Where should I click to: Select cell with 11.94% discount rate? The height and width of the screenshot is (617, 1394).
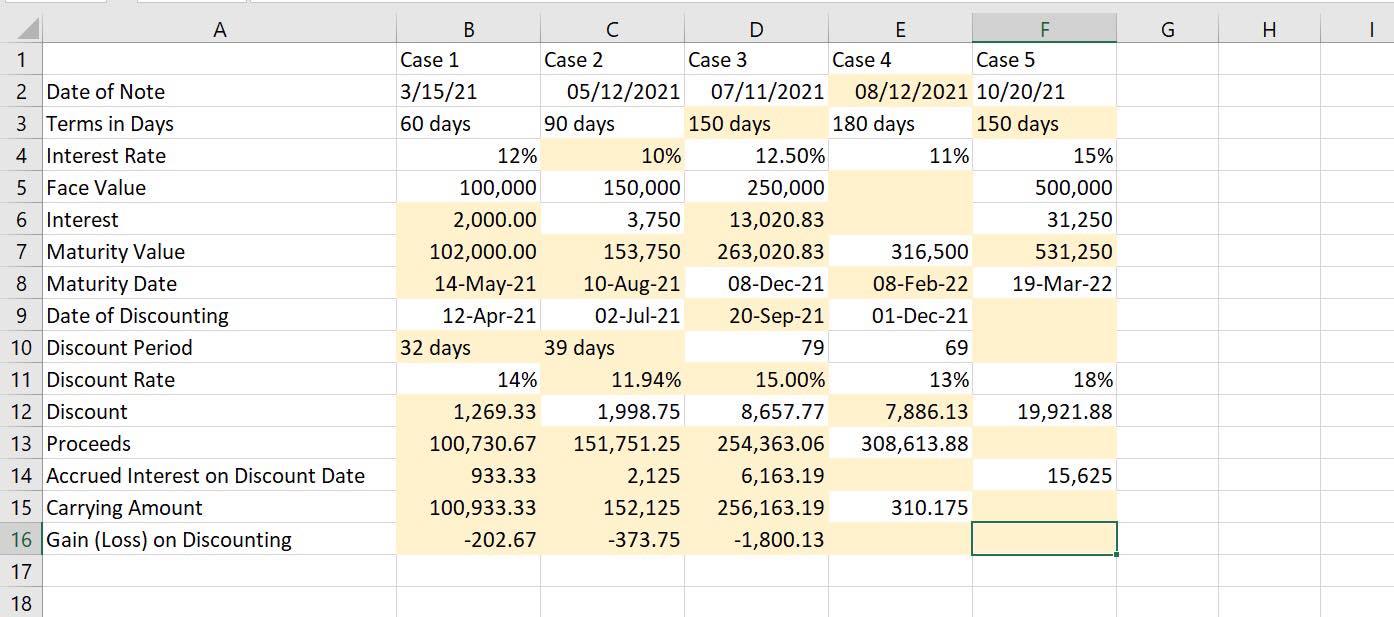pyautogui.click(x=612, y=379)
